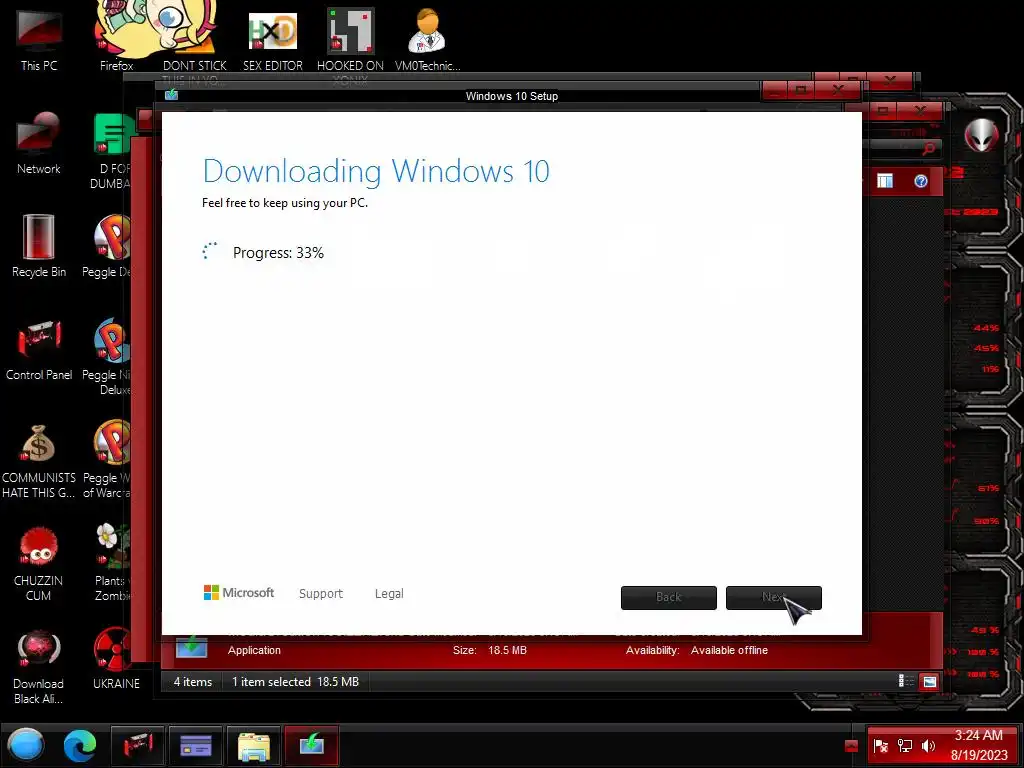Select DONT STICK THIS IN YO... shortcut
Image resolution: width=1024 pixels, height=768 pixels.
[195, 46]
